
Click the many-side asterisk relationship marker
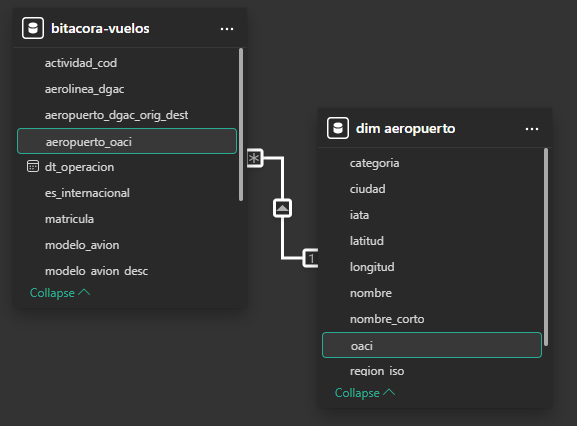(255, 158)
